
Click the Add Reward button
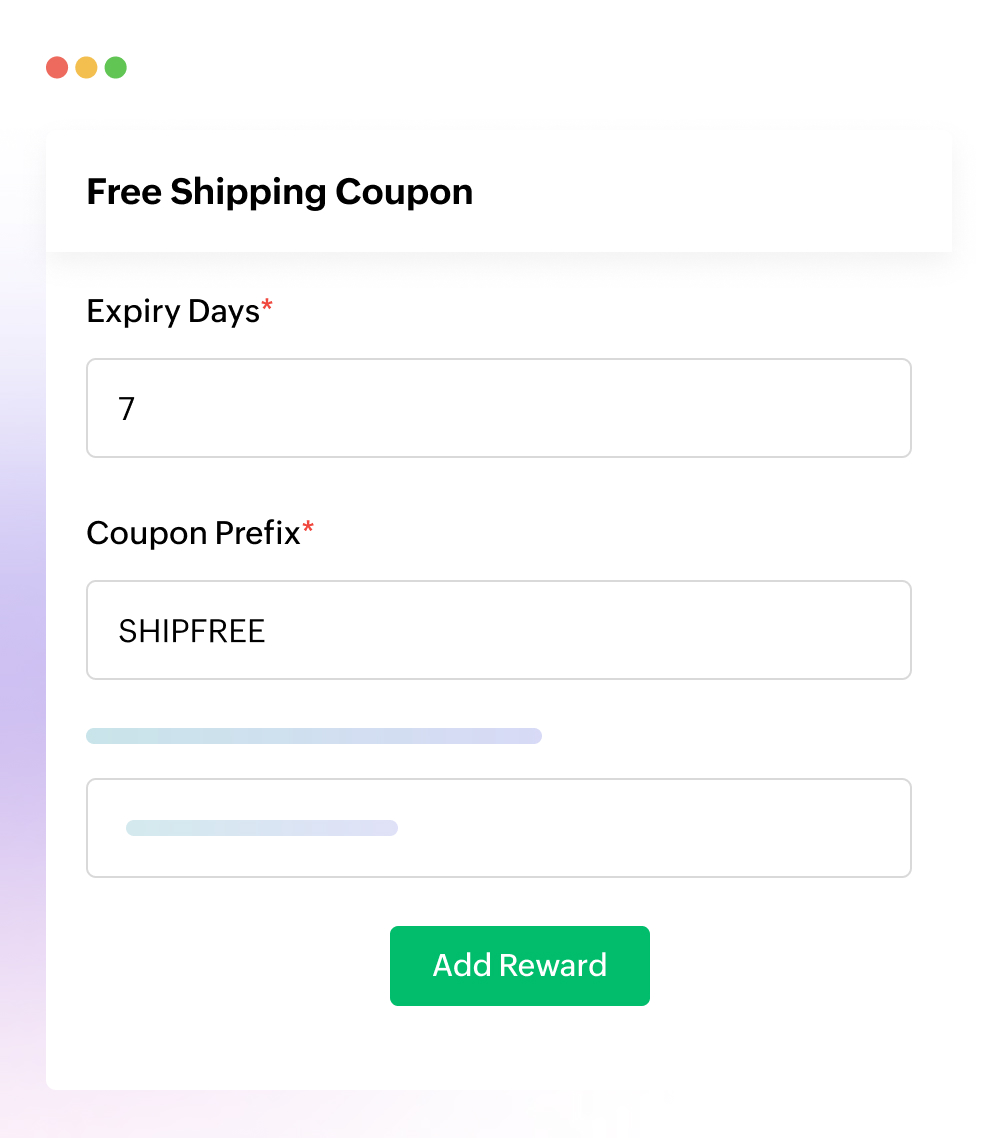(519, 965)
